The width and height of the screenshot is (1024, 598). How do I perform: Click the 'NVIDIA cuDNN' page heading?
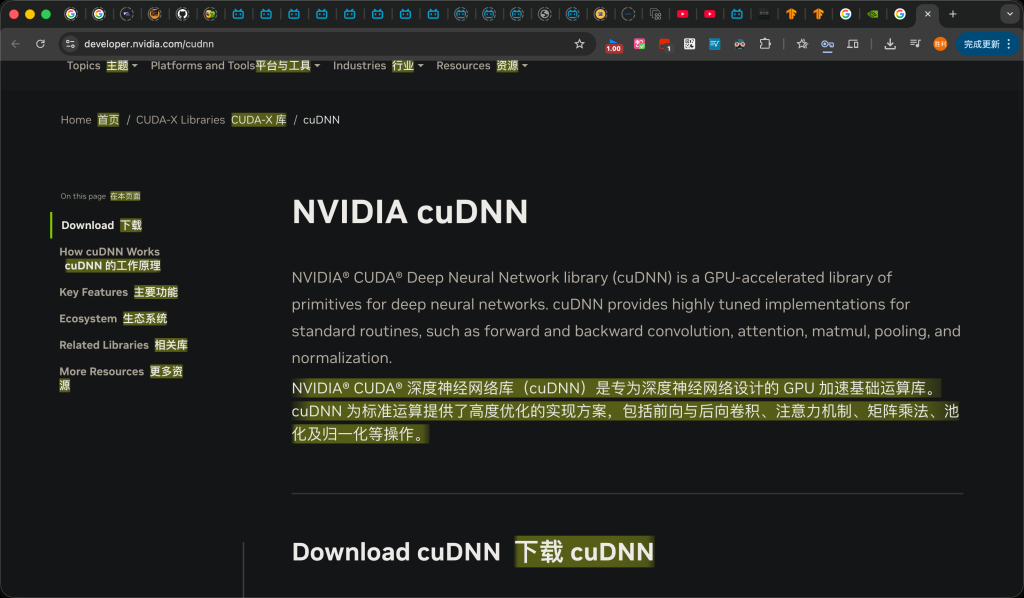point(409,212)
